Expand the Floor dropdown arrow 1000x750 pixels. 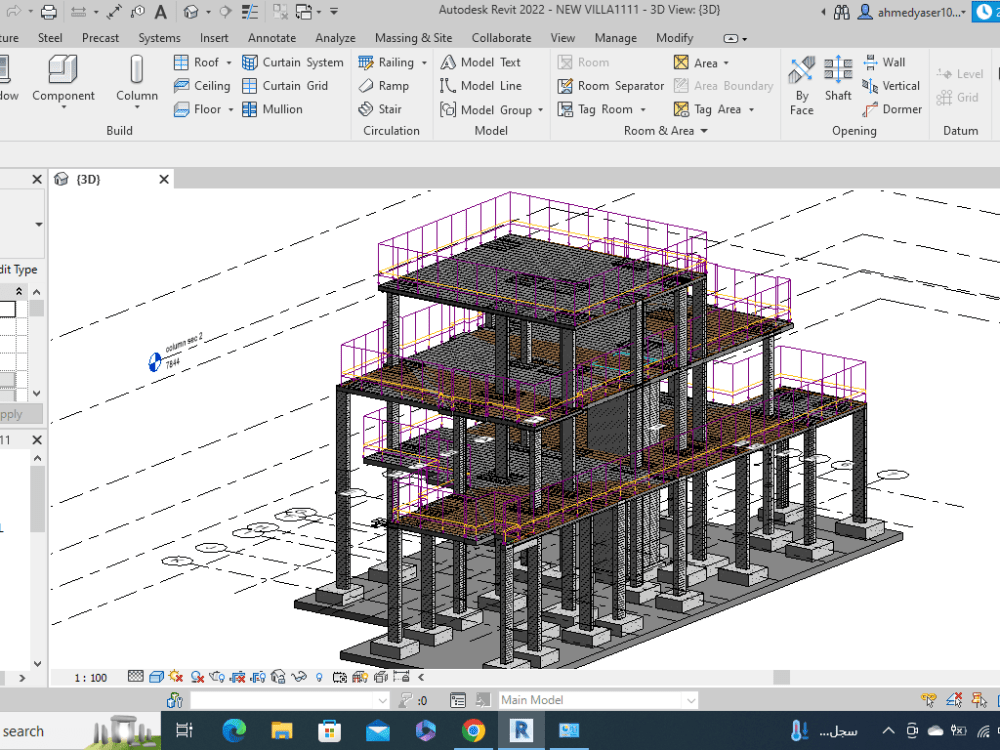click(x=231, y=110)
